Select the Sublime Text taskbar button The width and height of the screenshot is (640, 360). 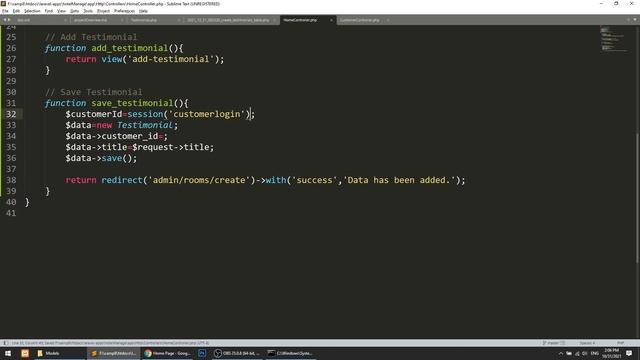[113, 353]
